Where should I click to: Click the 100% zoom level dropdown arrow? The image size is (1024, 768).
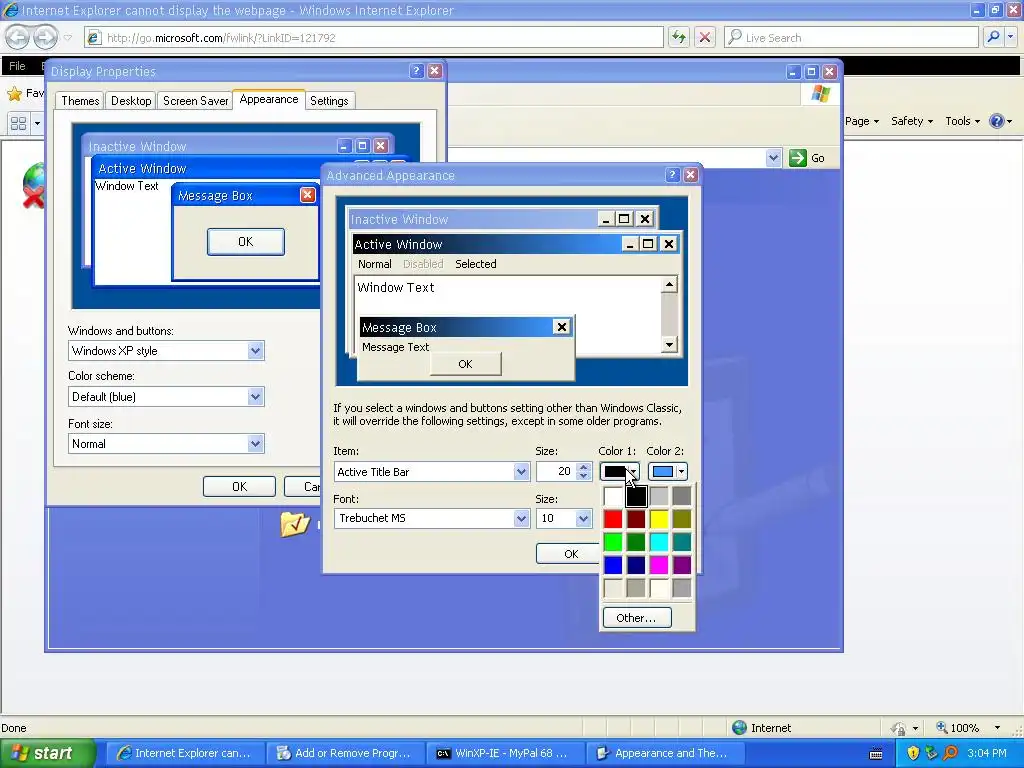[997, 728]
